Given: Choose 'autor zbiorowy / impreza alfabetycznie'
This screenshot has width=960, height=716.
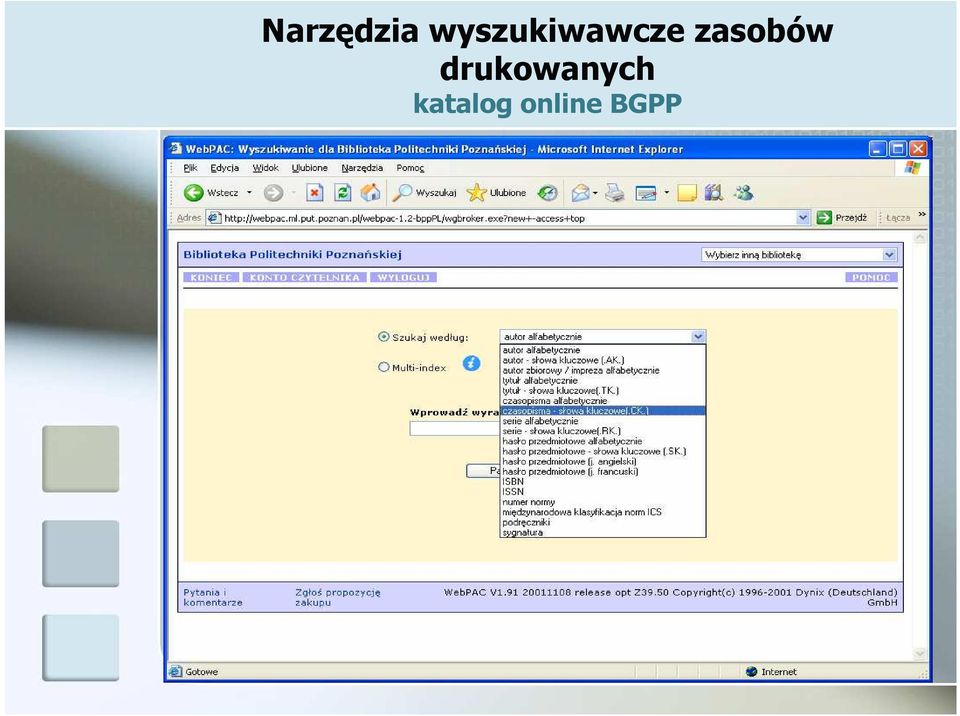Looking at the screenshot, I should [x=603, y=371].
